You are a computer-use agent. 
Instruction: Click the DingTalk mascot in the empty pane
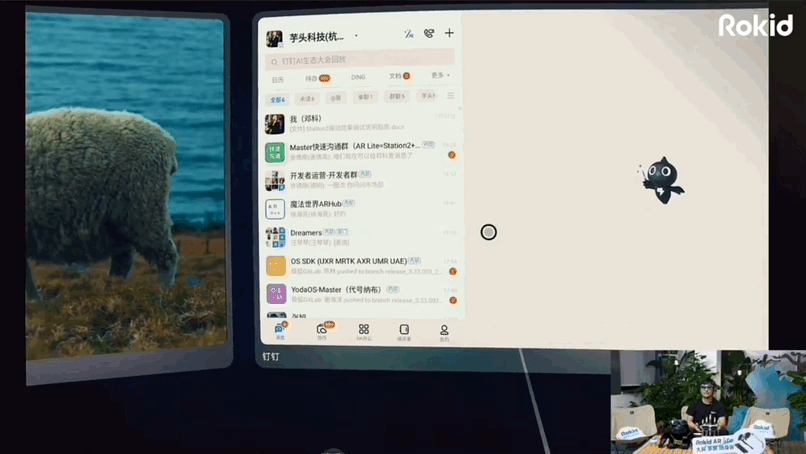663,180
